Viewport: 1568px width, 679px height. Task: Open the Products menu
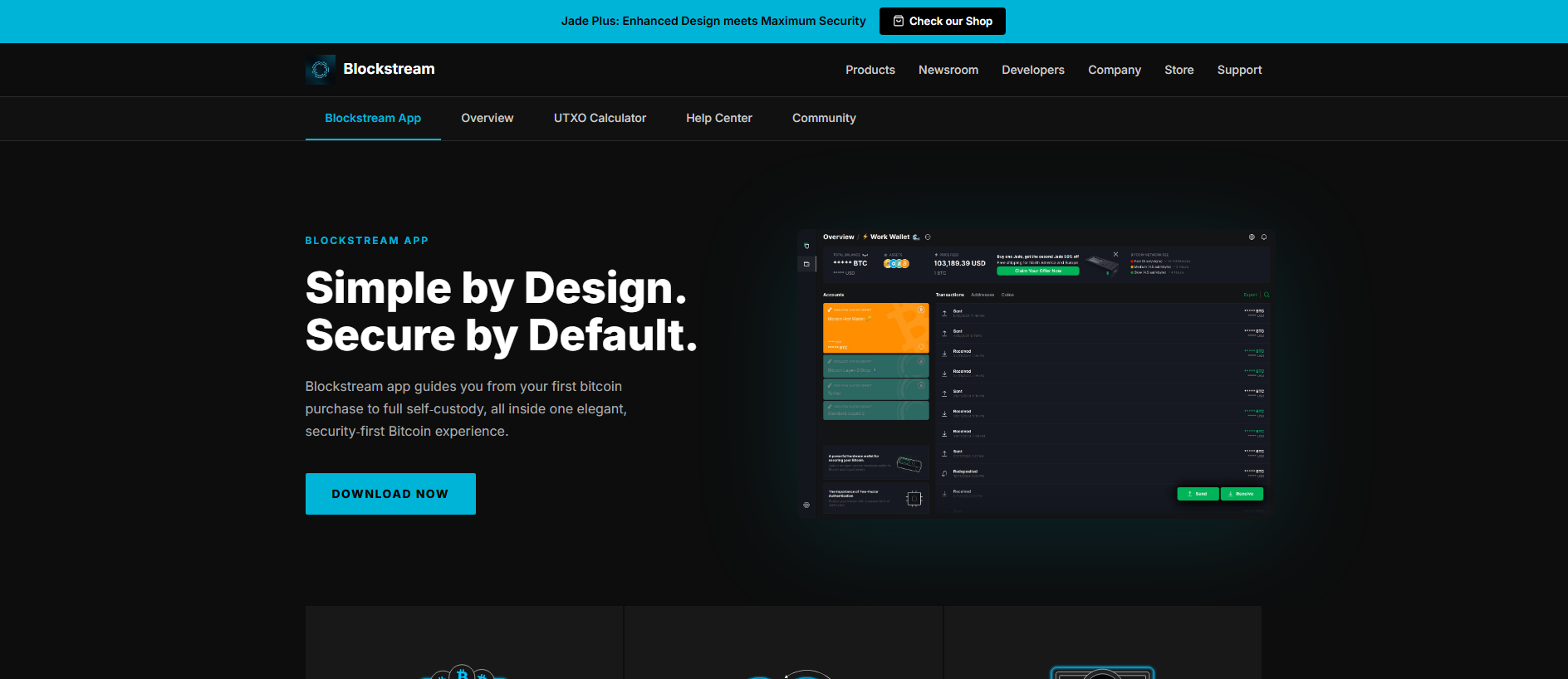[x=870, y=70]
